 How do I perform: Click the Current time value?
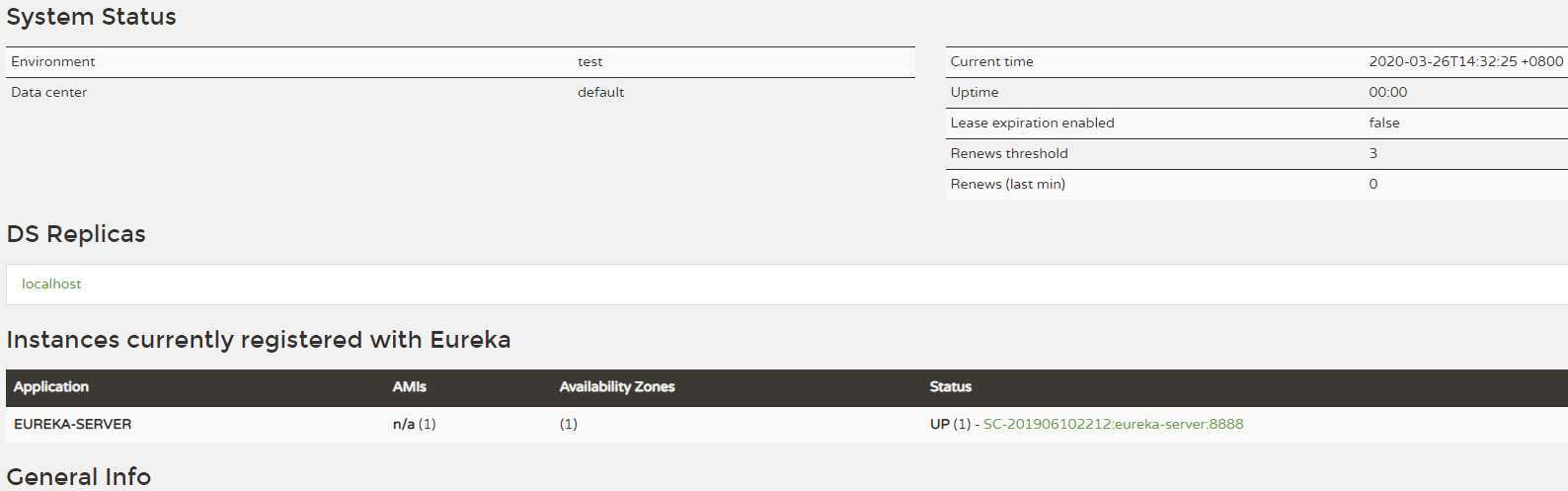[1465, 61]
